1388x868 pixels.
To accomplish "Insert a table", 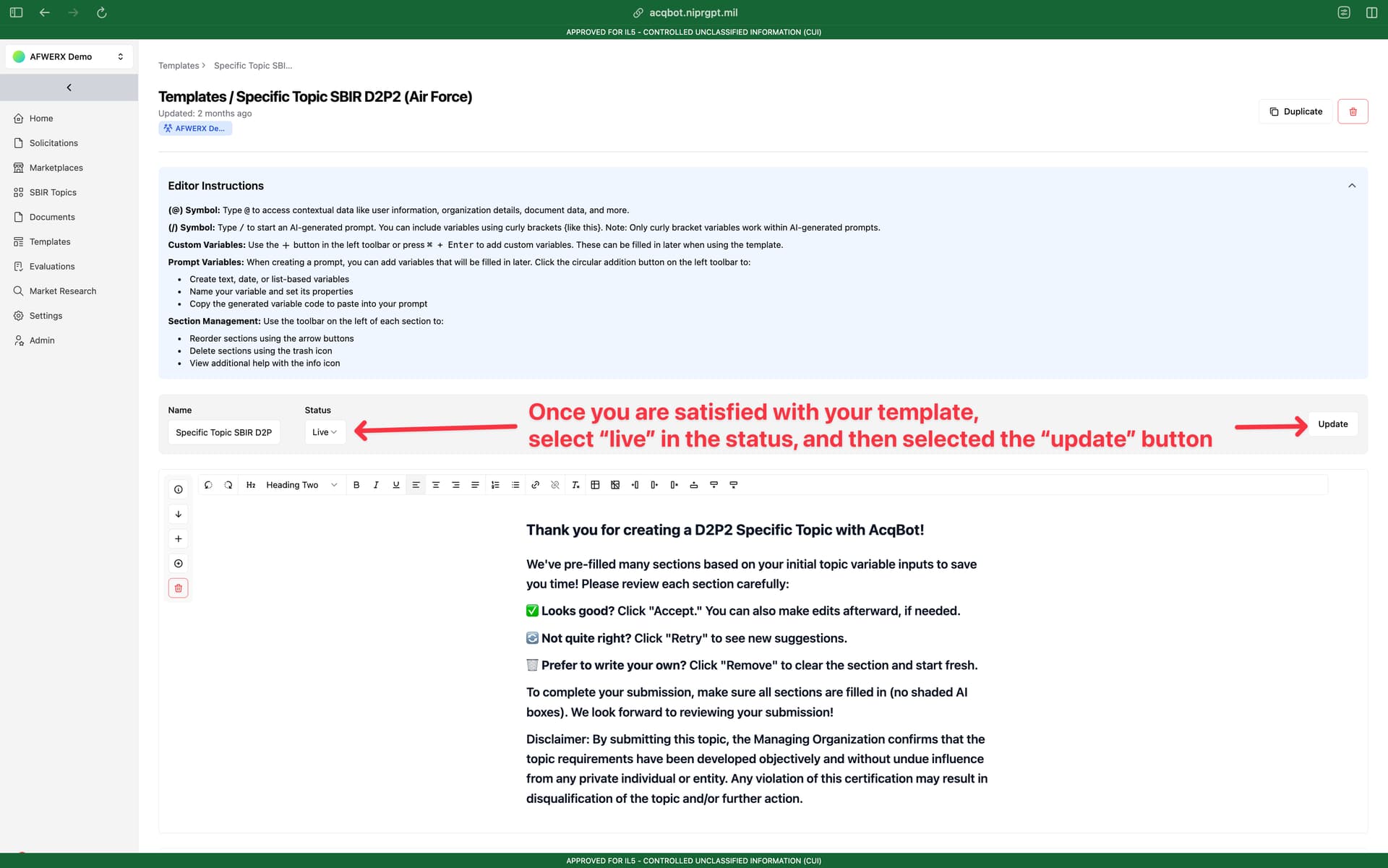I will coord(595,485).
